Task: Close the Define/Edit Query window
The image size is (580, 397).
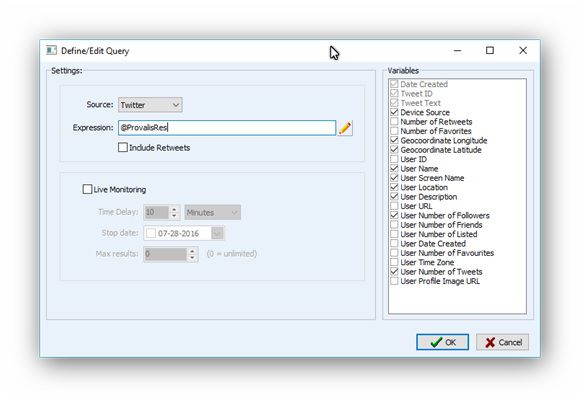Action: coord(523,50)
